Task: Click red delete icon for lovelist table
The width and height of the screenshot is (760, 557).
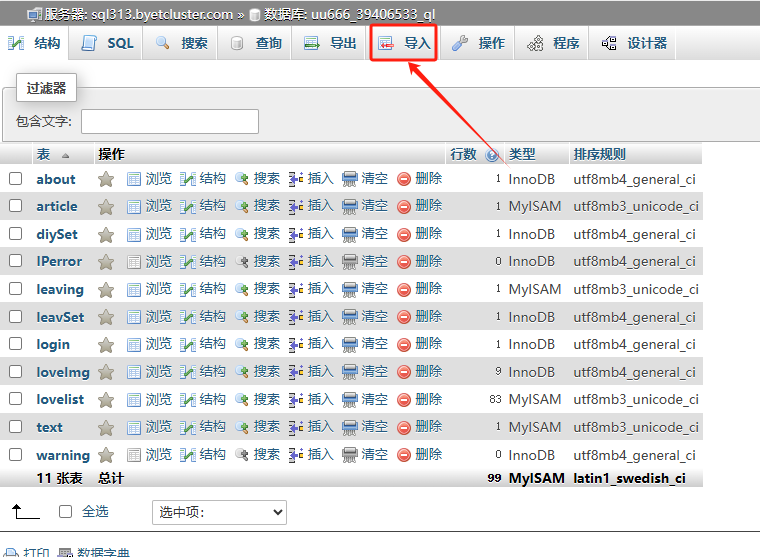Action: click(x=404, y=399)
